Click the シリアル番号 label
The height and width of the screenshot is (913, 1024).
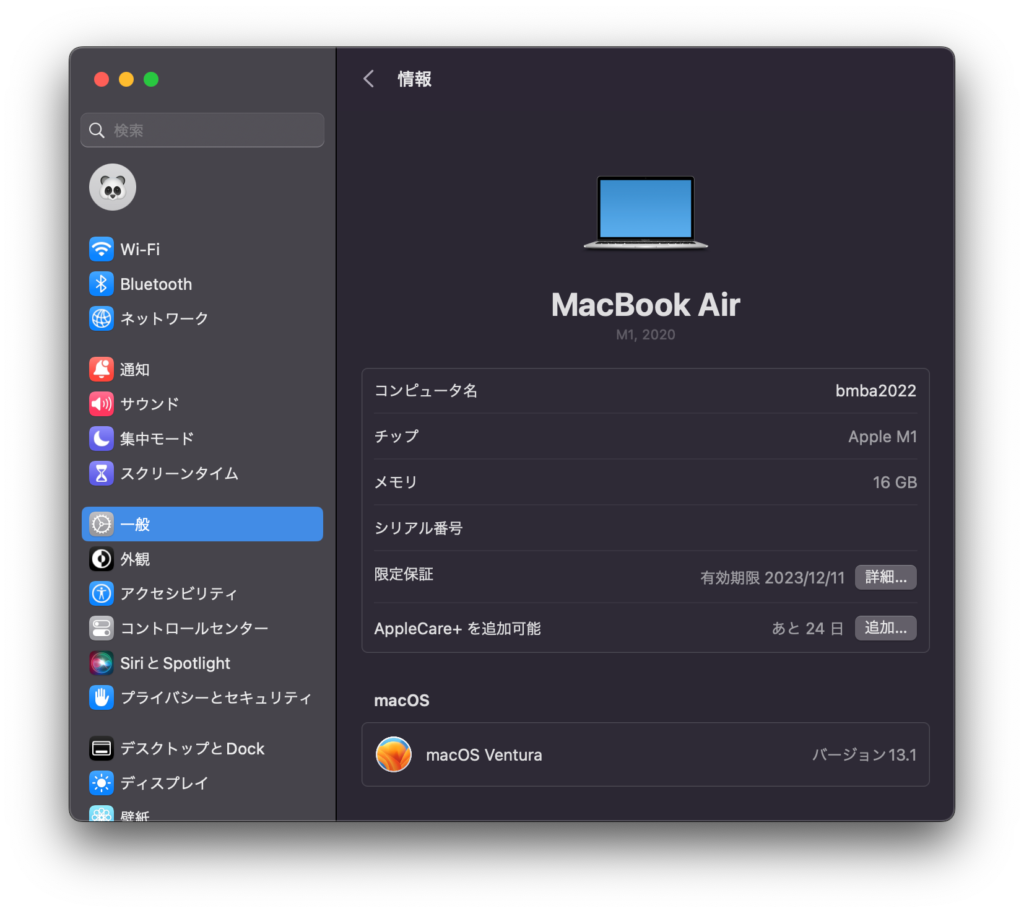coord(419,528)
